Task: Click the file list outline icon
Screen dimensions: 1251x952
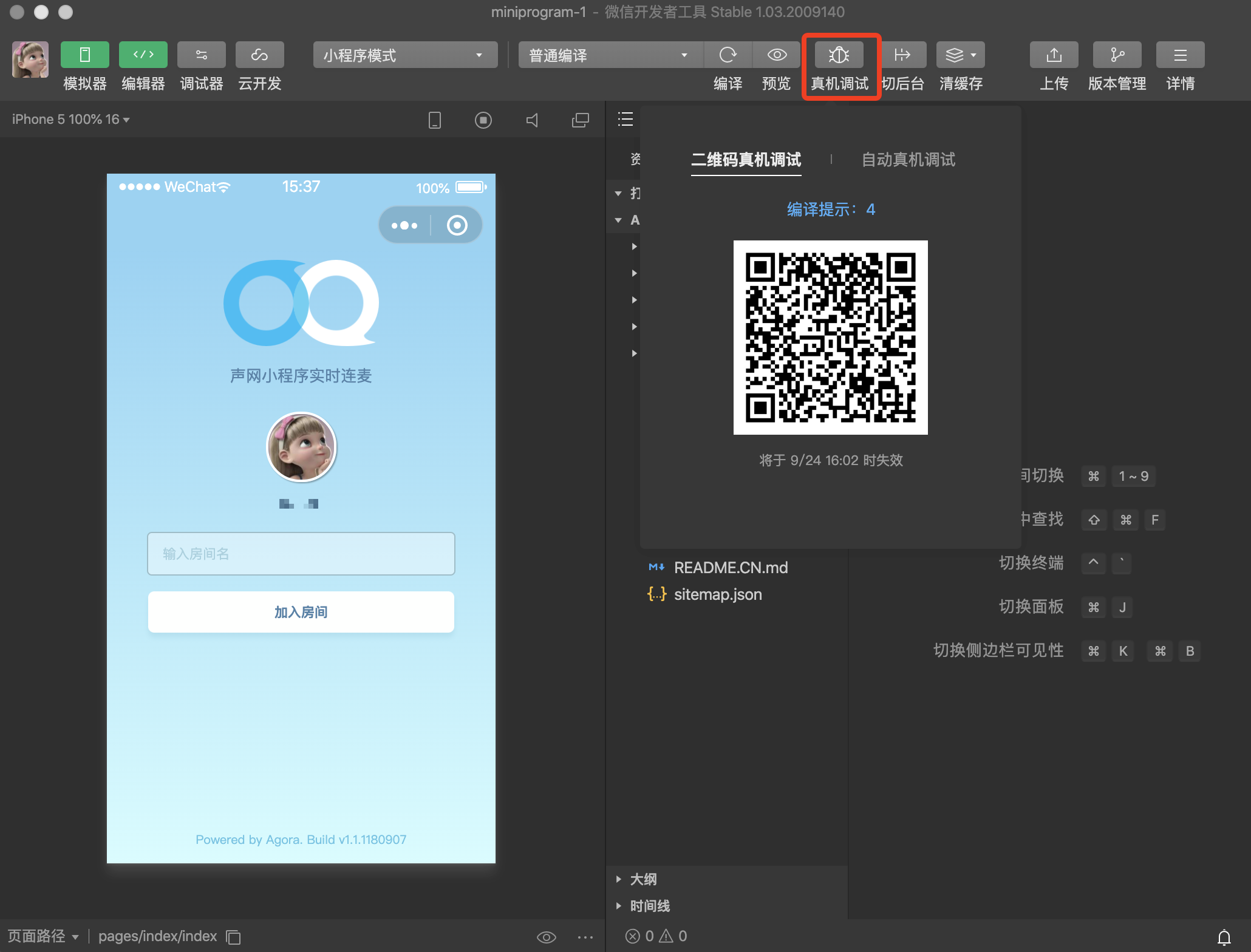Action: coord(625,119)
